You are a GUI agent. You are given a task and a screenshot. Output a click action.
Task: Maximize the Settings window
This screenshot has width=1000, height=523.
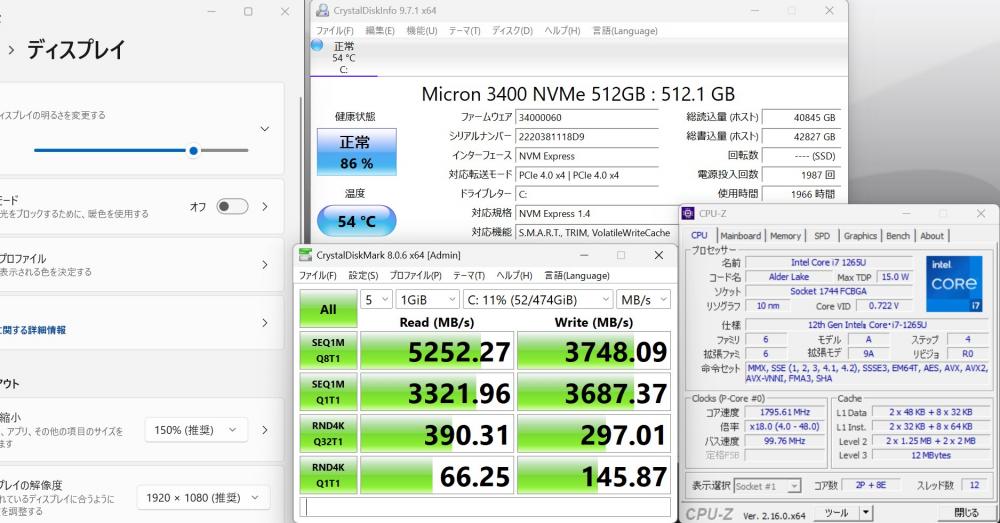[248, 11]
